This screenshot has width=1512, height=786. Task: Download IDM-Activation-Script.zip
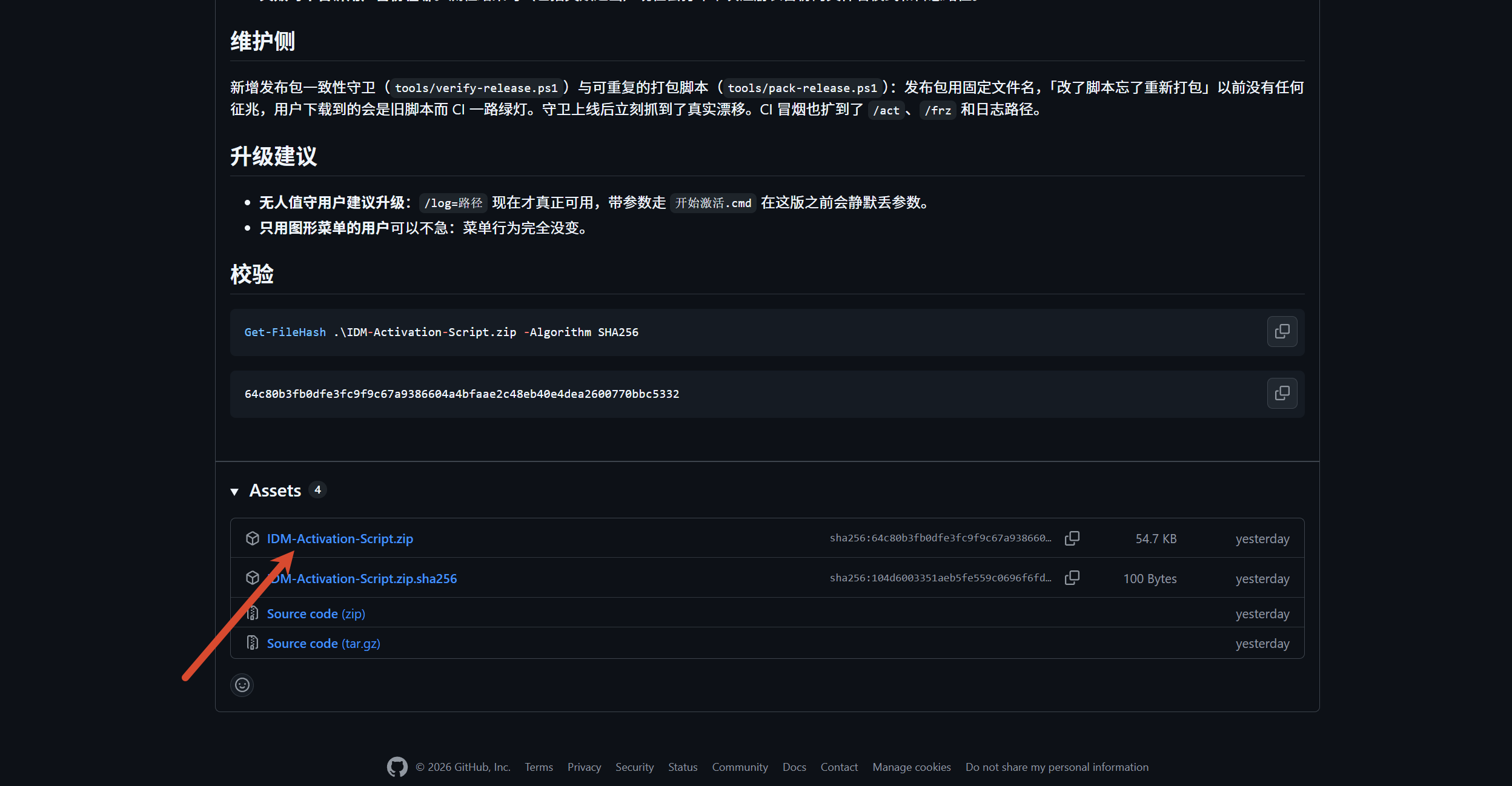pos(340,538)
